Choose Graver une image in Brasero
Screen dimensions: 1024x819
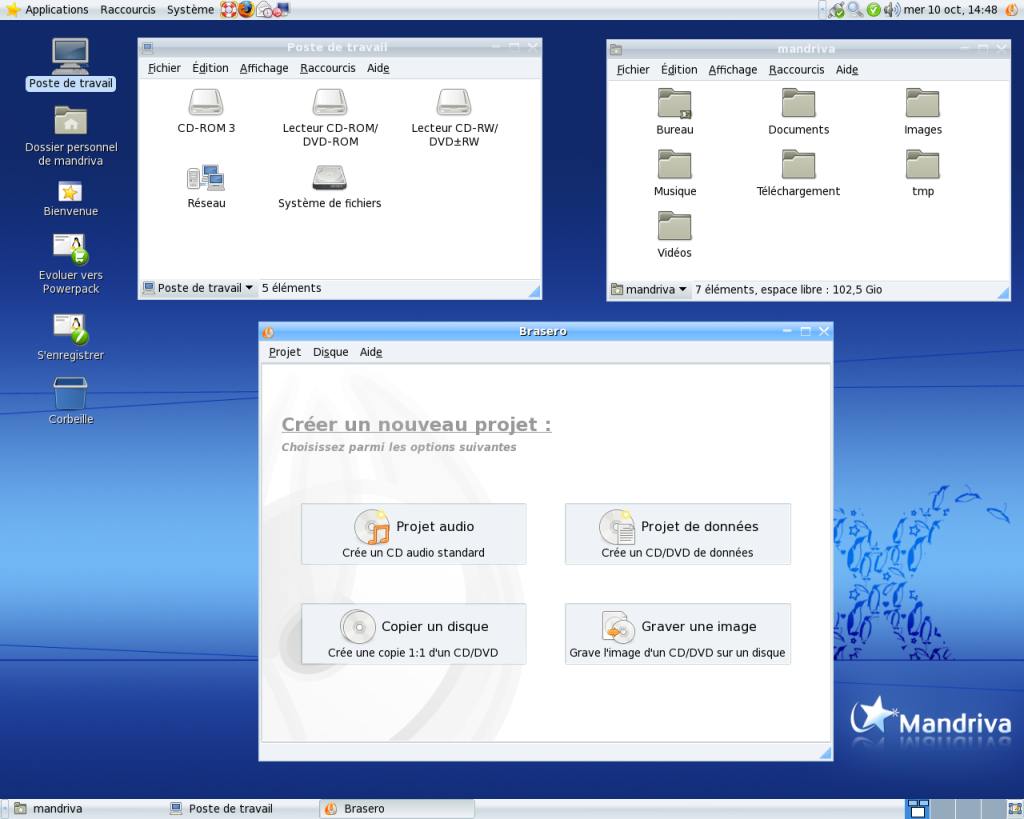coord(678,634)
